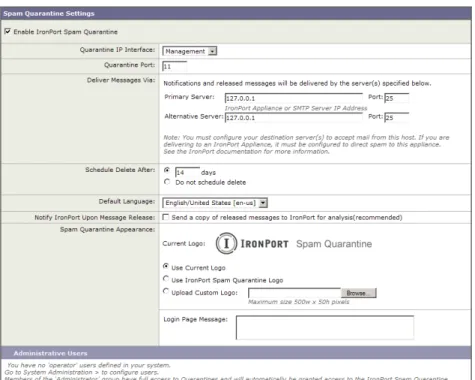Image resolution: width=475 pixels, height=380 pixels.
Task: Edit the Alternative Server address field
Action: (x=294, y=117)
